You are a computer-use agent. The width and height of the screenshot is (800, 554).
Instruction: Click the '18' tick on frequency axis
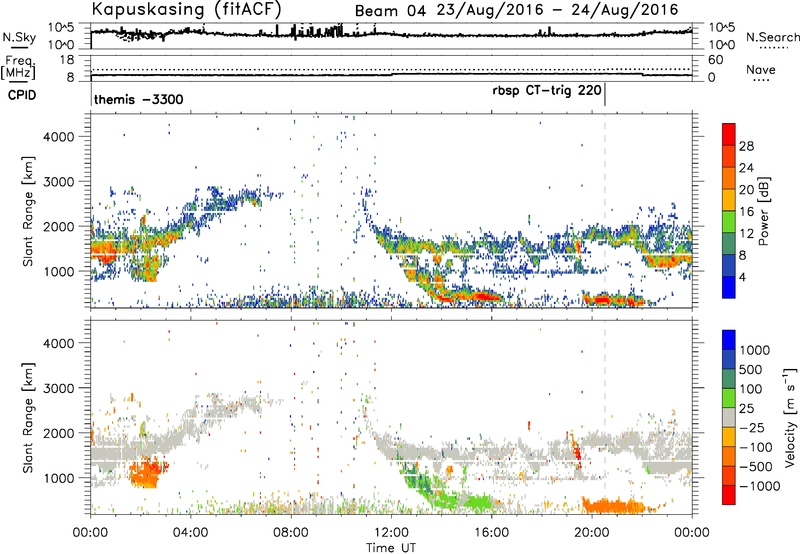coord(66,60)
